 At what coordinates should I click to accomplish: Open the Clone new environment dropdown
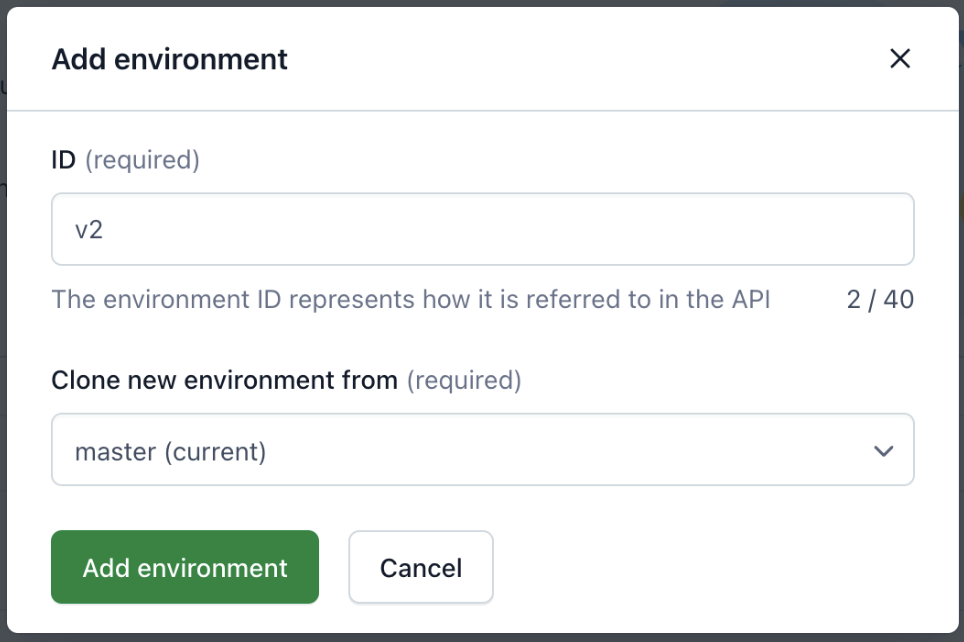point(482,450)
